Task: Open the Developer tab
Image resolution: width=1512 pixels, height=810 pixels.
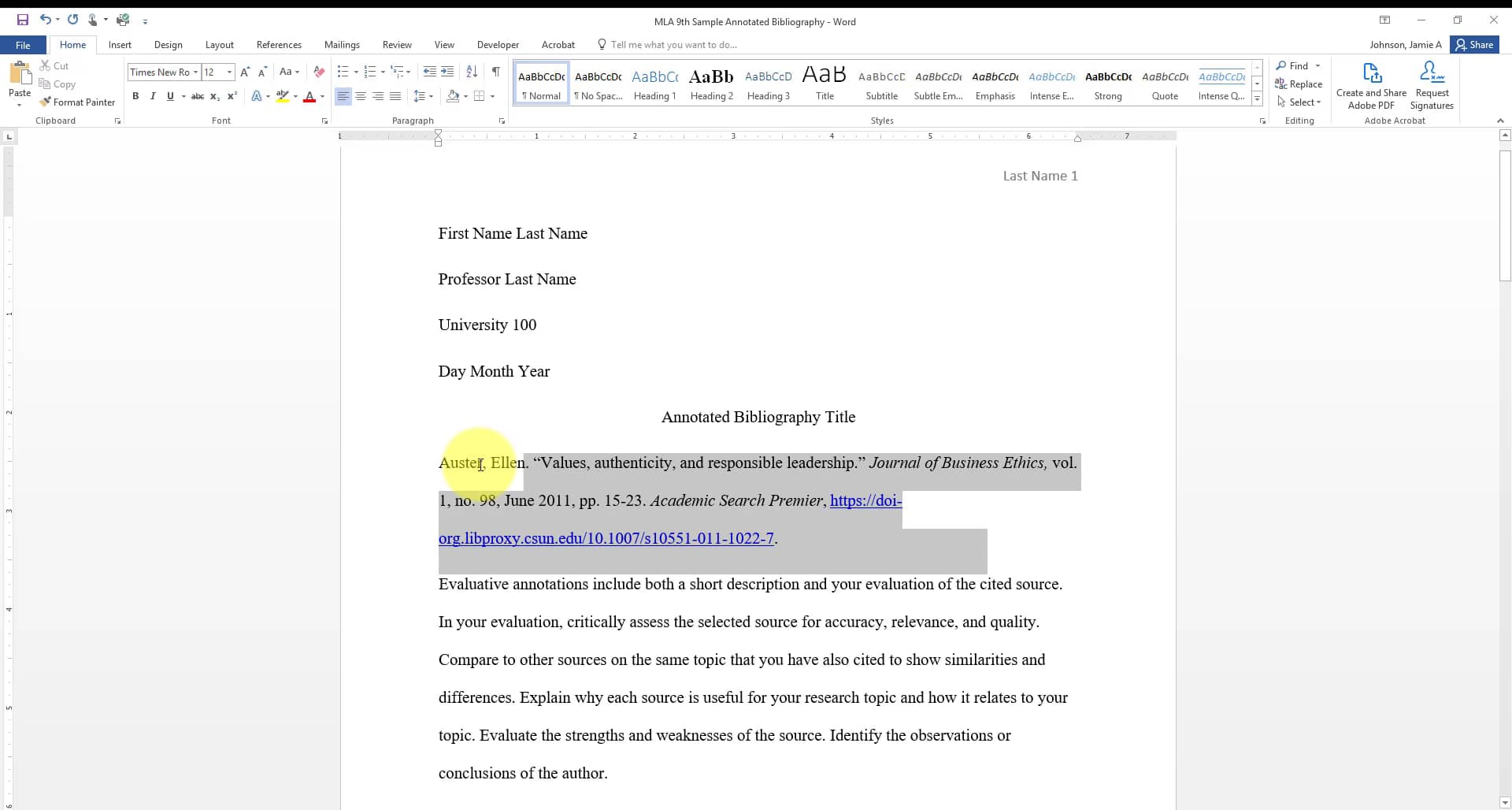Action: (x=498, y=45)
